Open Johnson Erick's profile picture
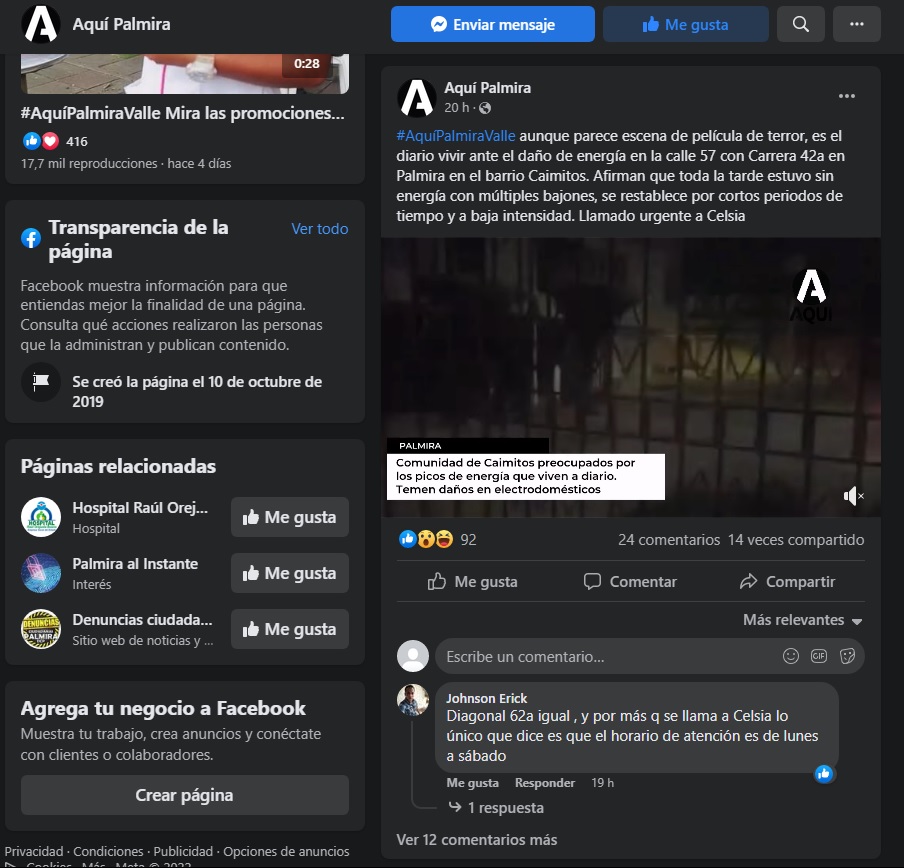Viewport: 904px width, 868px height. 413,700
